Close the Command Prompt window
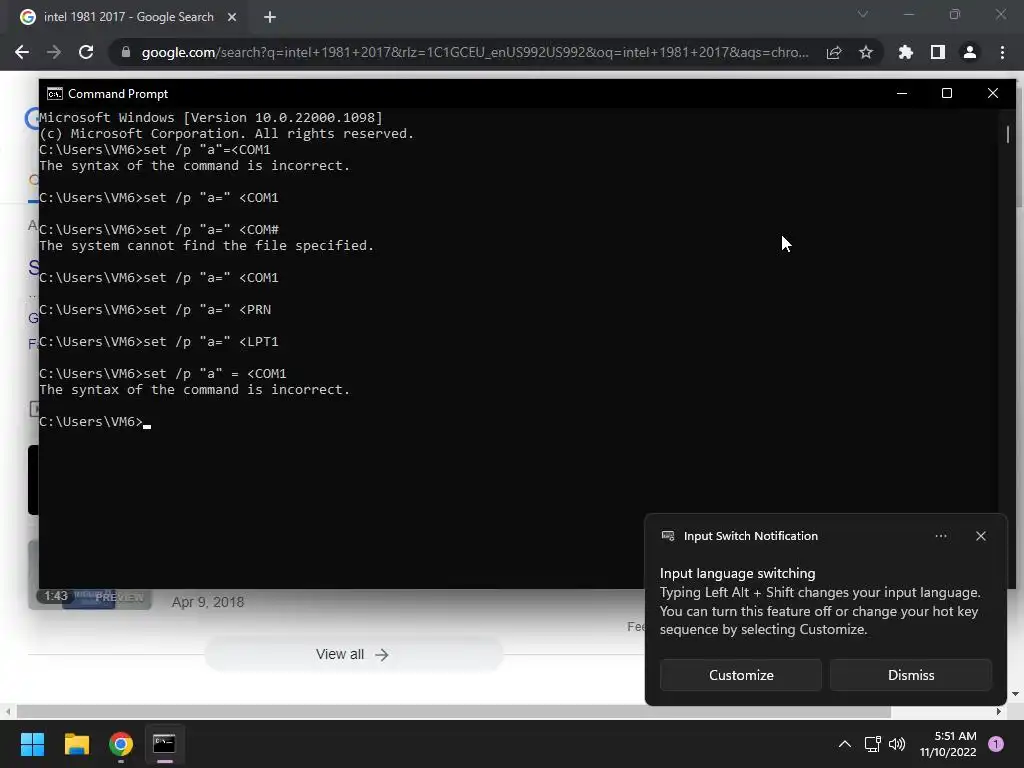The image size is (1024, 768). (993, 93)
